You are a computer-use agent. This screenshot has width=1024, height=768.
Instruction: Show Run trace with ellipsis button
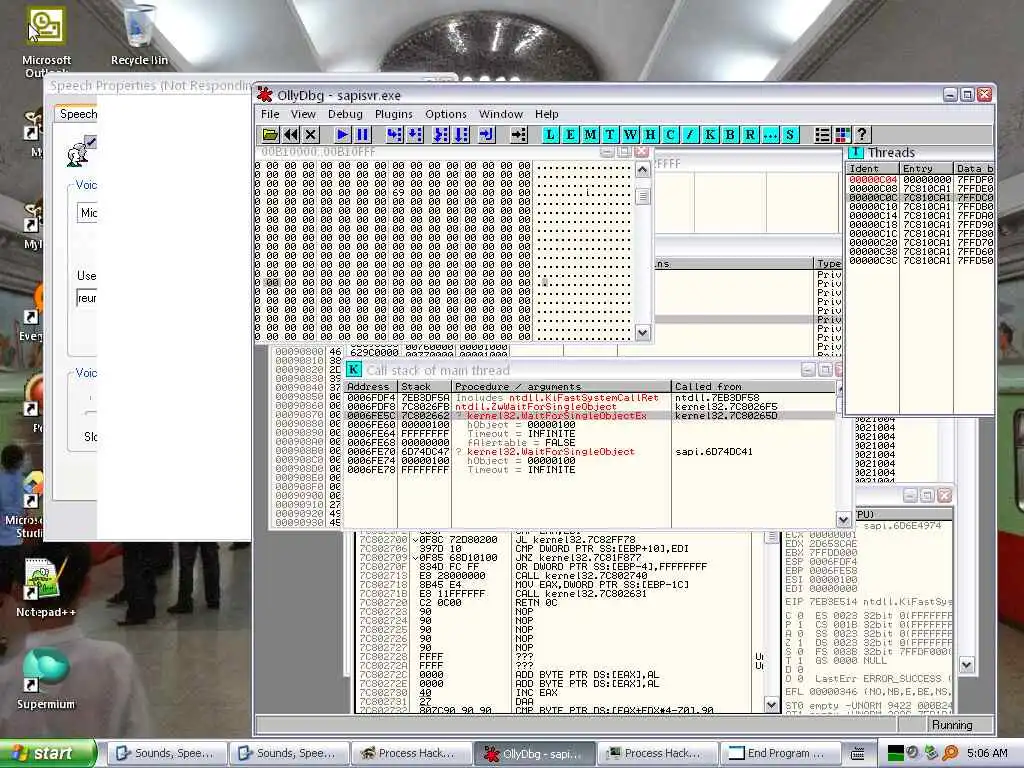(x=770, y=135)
